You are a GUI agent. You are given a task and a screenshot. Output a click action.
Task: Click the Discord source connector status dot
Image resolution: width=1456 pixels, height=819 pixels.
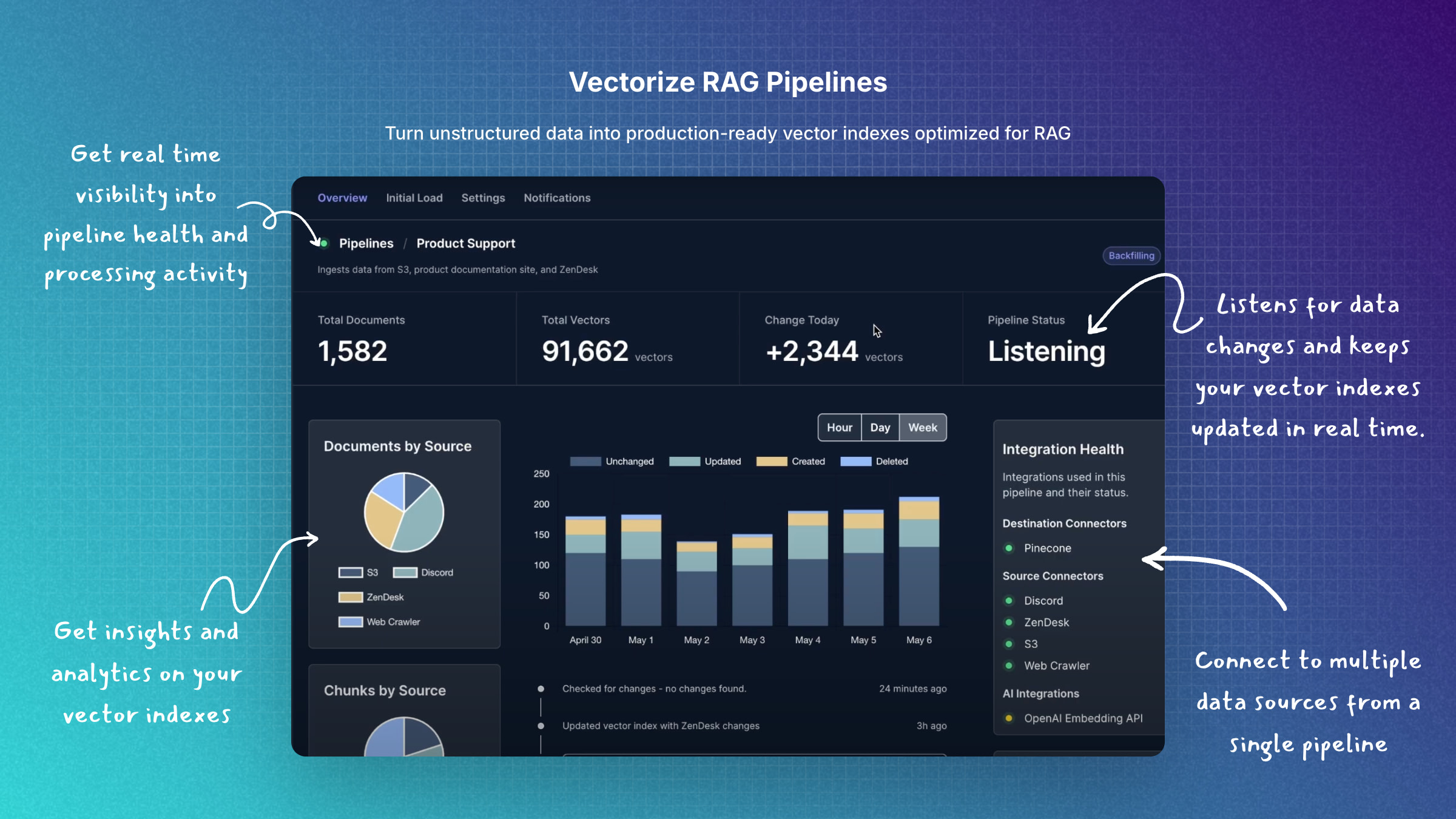1009,601
